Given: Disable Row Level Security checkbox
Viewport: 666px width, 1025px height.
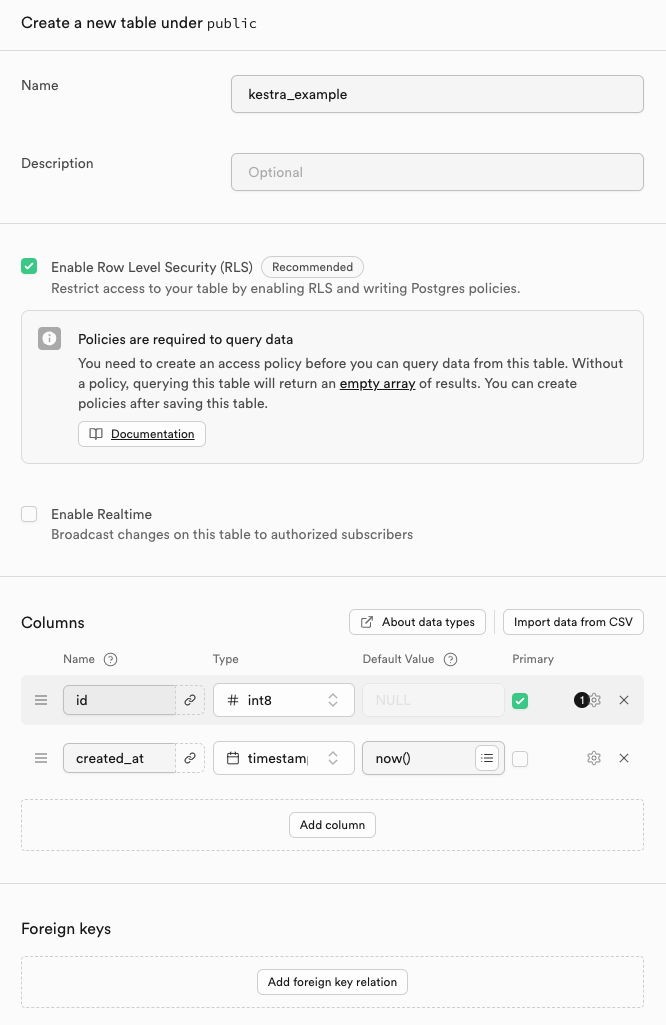Looking at the screenshot, I should pyautogui.click(x=30, y=267).
